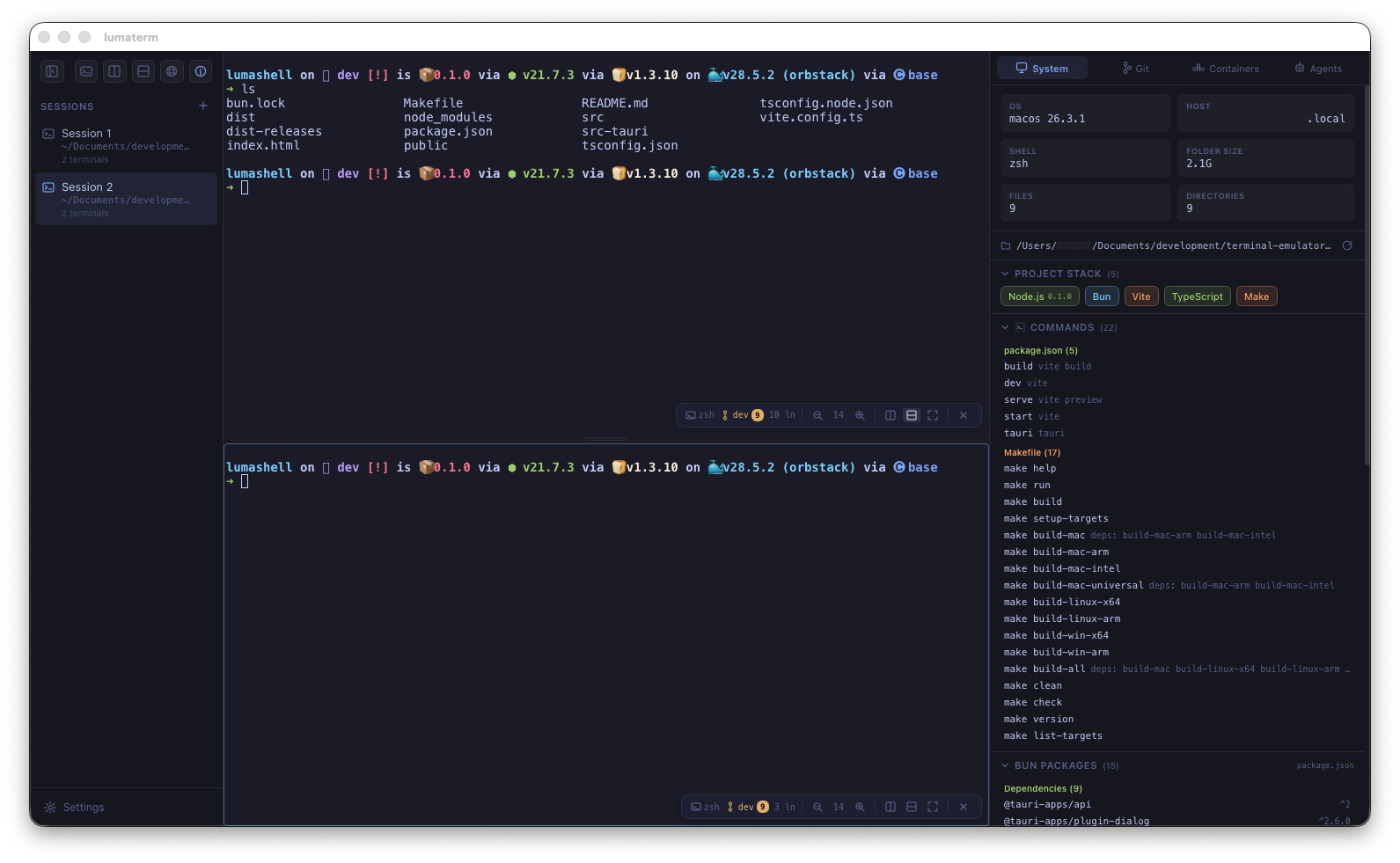This screenshot has width=1400, height=863.
Task: Collapse the BUN PACKAGES section
Action: click(x=1005, y=765)
